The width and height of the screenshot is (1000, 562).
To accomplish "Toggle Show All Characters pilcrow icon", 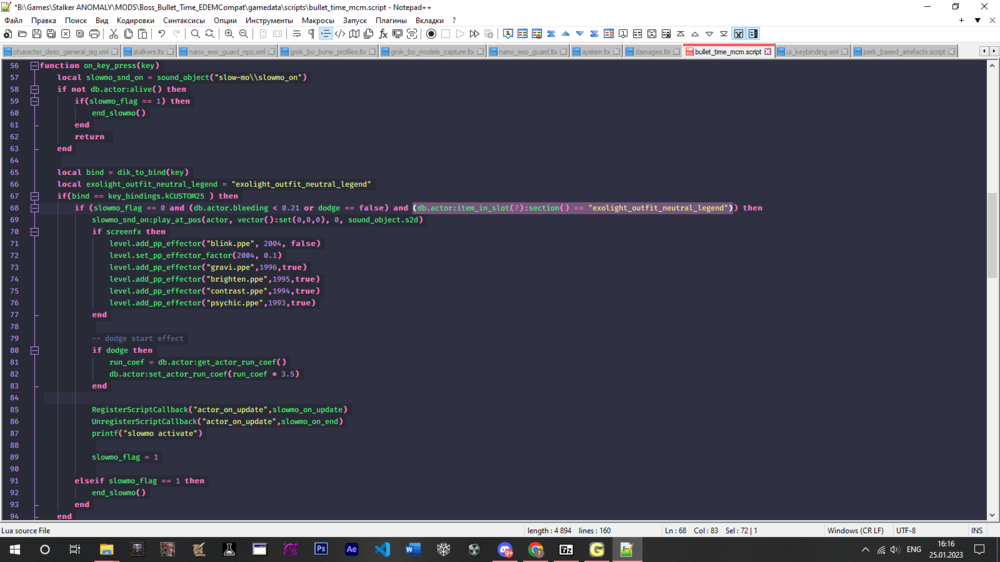I will [311, 34].
